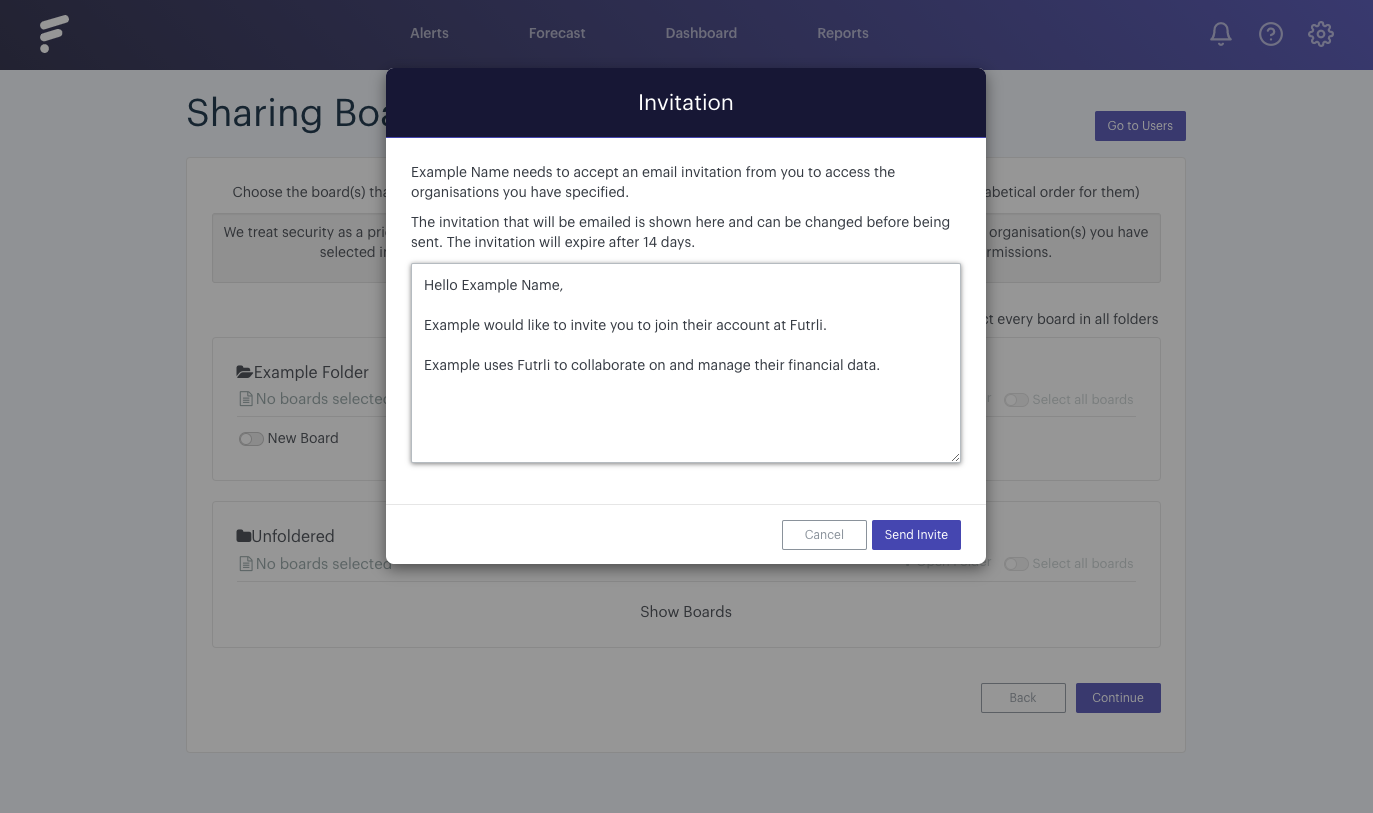1373x813 pixels.
Task: Click 'Example would like to invite you' line
Action: 625,325
